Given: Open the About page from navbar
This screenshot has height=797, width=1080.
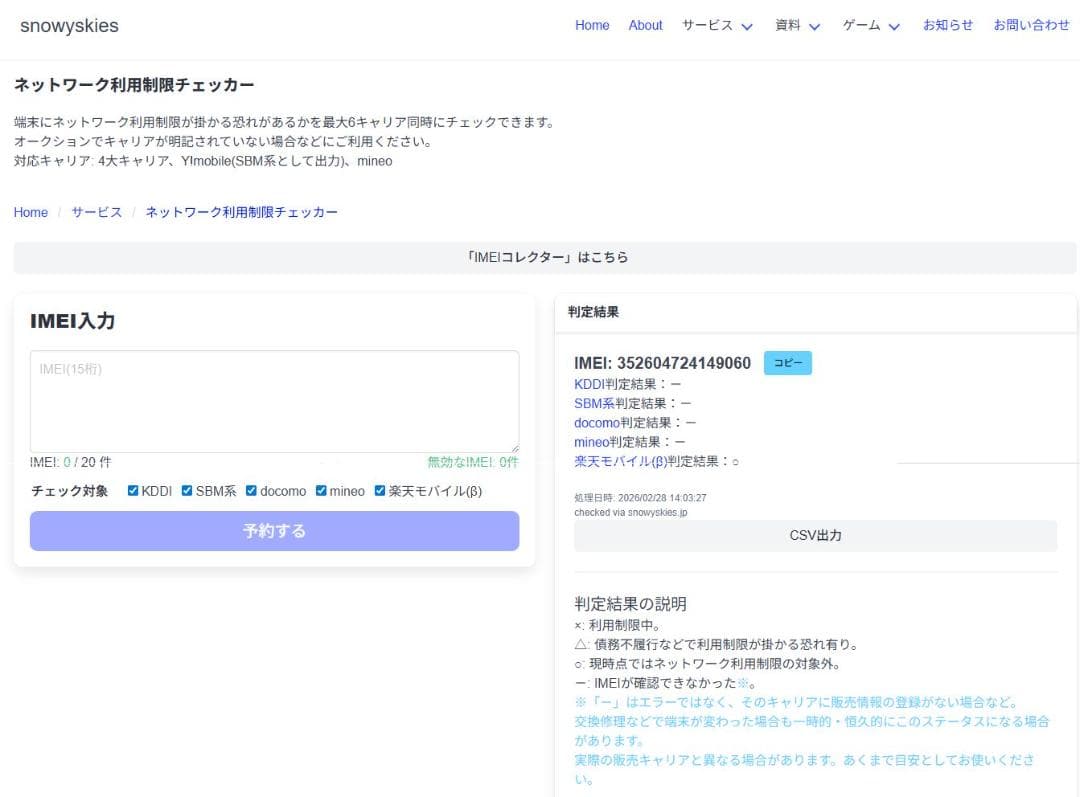Looking at the screenshot, I should pos(645,26).
